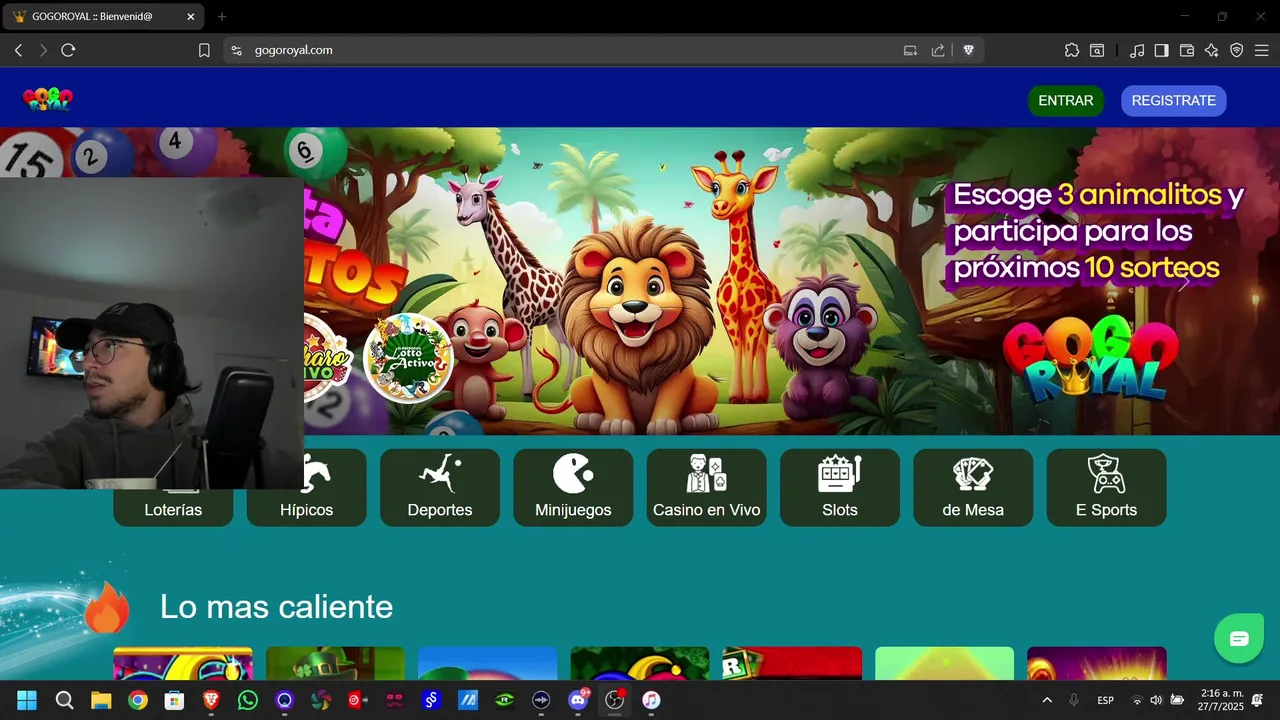This screenshot has width=1280, height=720.
Task: Show hidden system tray icons chevron
Action: (1047, 700)
